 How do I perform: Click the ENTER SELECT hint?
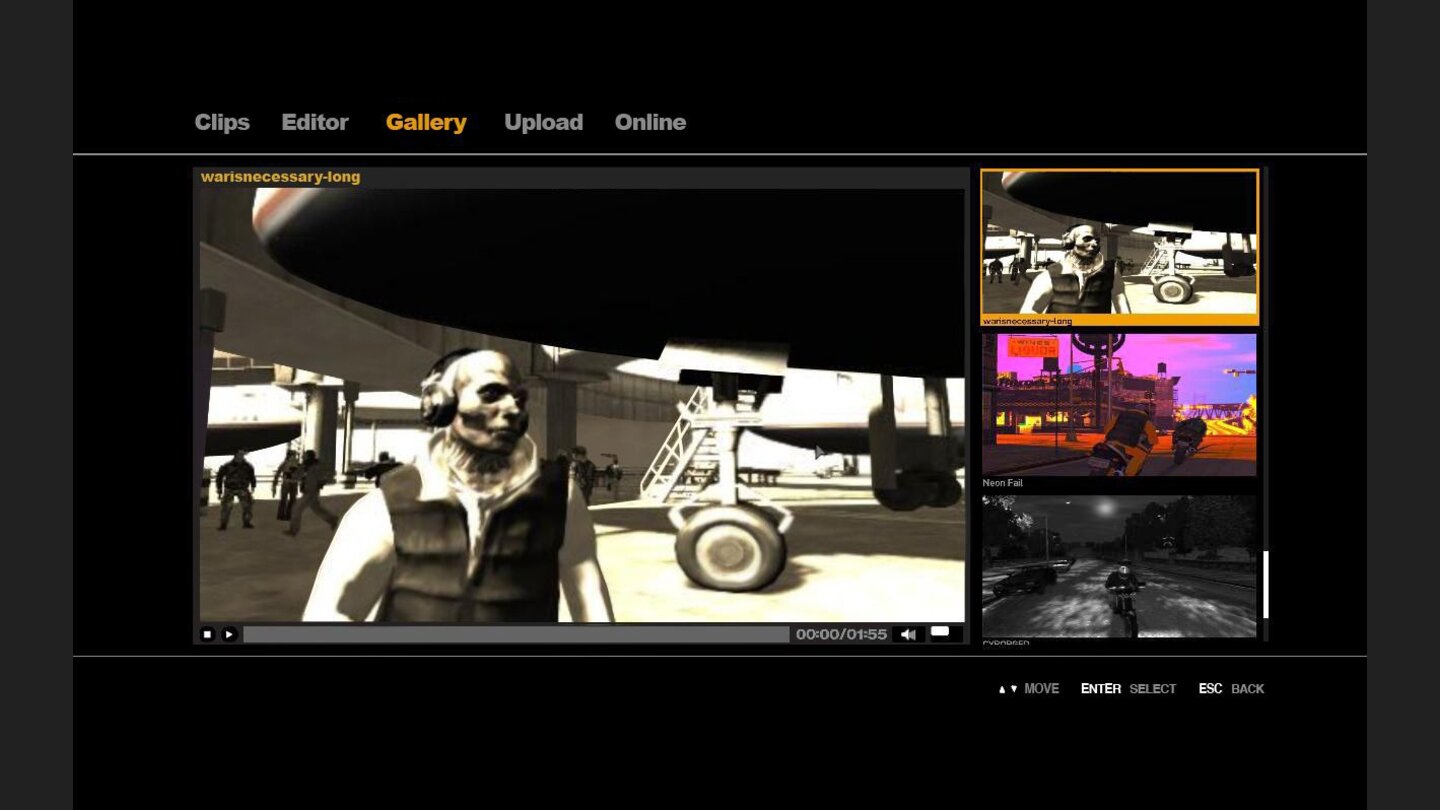(x=1128, y=689)
